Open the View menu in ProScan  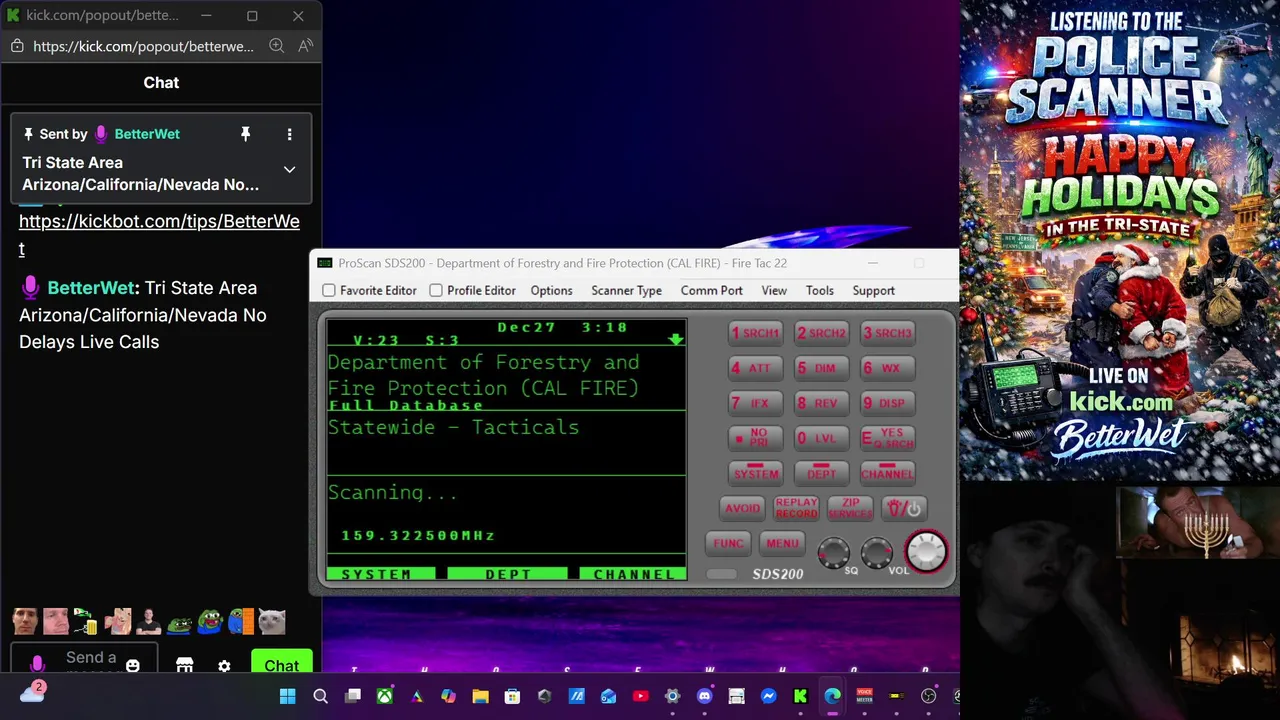pos(774,290)
